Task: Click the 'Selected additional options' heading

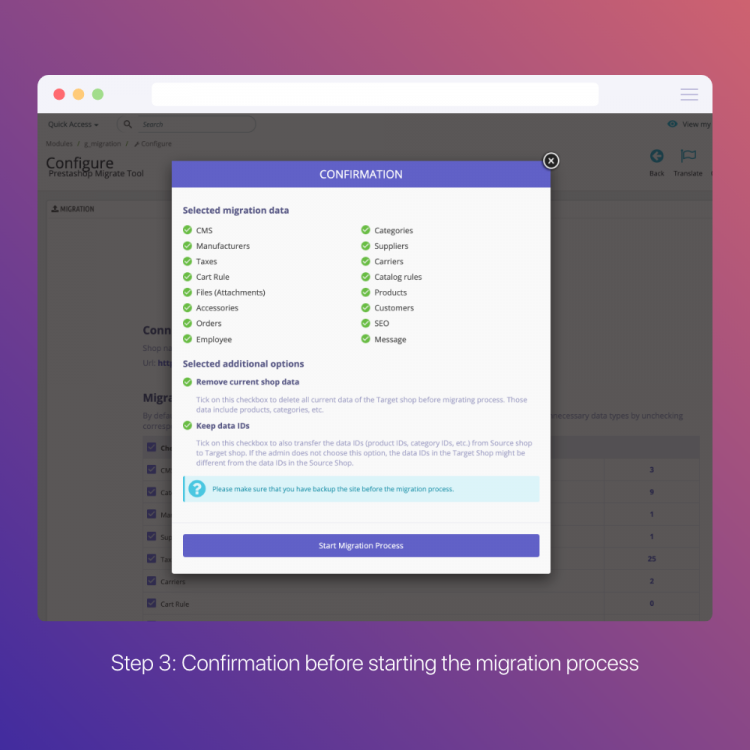Action: 243,364
